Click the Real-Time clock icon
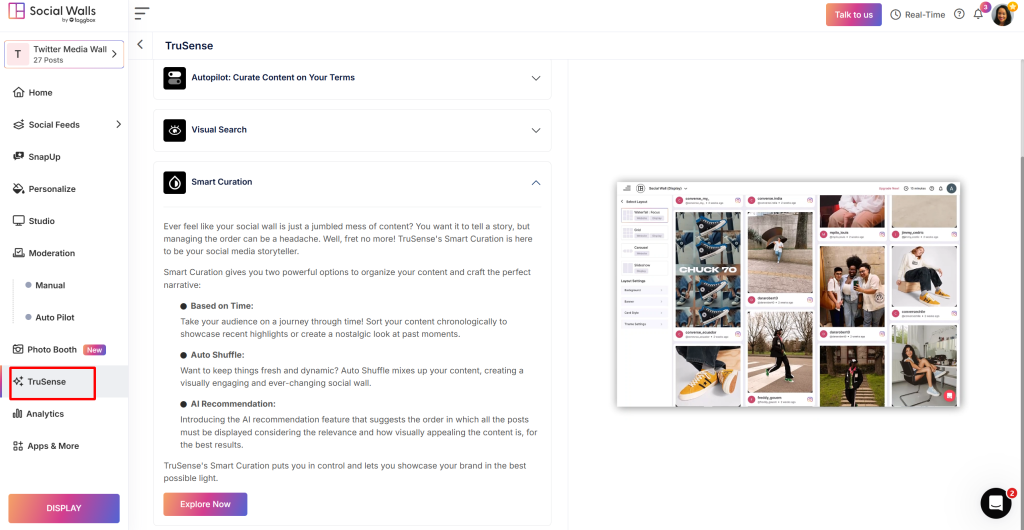The width and height of the screenshot is (1024, 530). click(x=895, y=14)
